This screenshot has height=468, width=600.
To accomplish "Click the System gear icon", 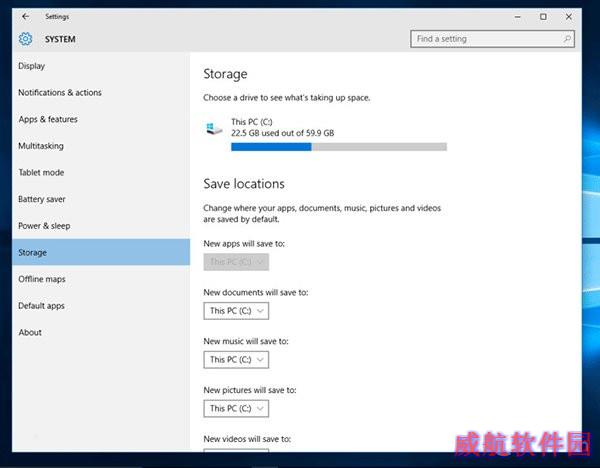I will 26,39.
